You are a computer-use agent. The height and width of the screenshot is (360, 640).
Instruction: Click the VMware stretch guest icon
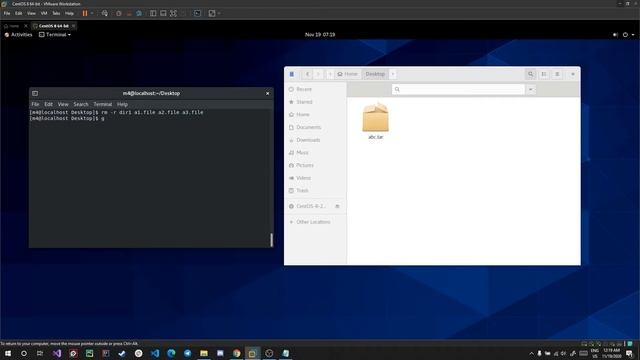tap(212, 13)
